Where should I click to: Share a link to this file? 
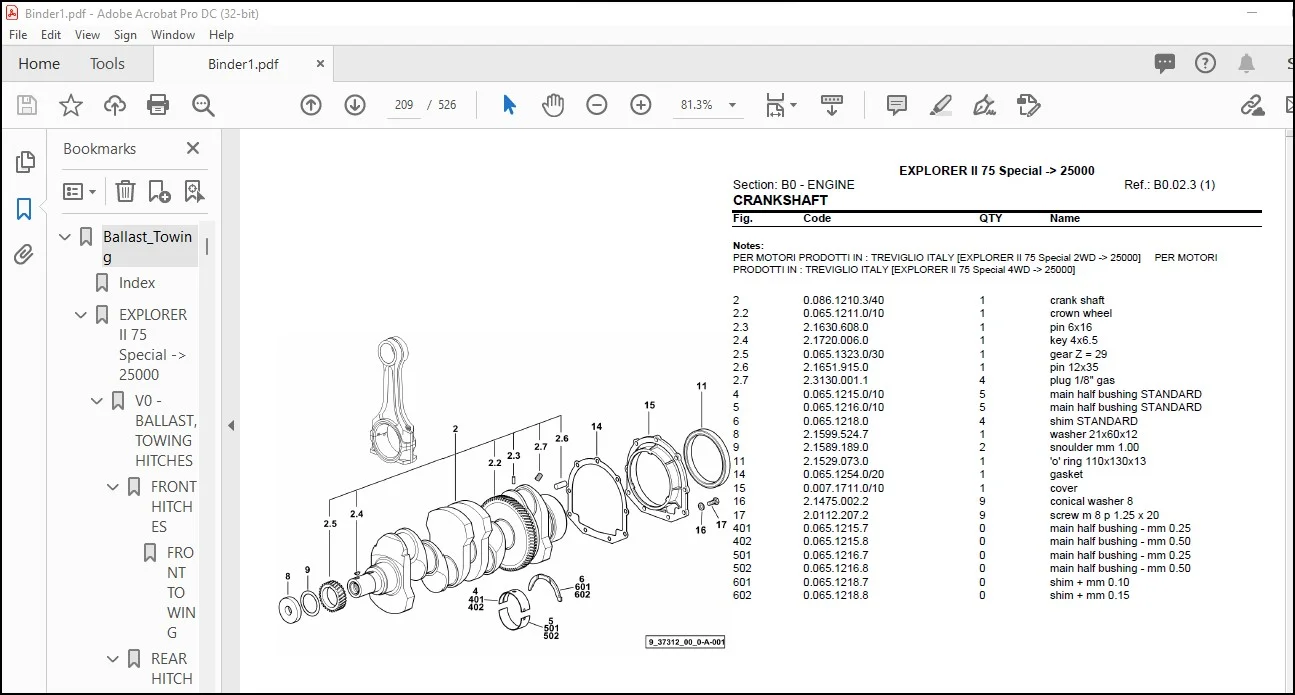click(x=1252, y=105)
